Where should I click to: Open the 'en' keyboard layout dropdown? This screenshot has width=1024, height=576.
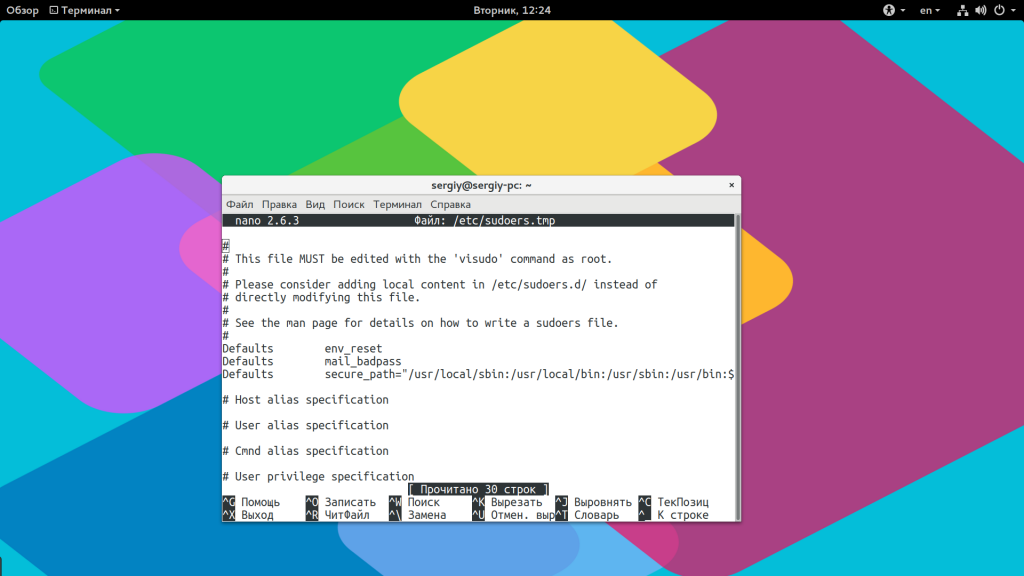coord(931,10)
